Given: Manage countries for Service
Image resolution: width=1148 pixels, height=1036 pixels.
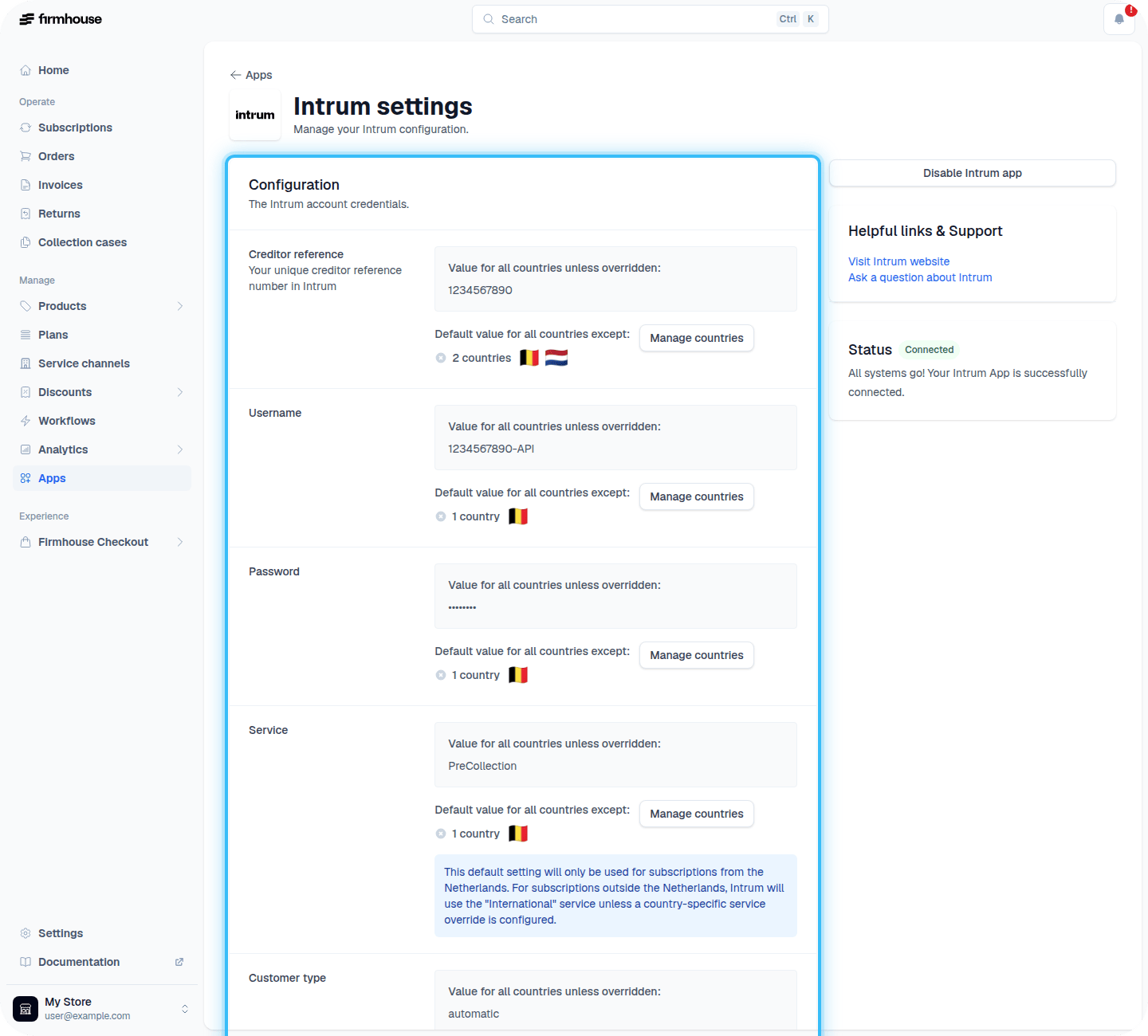Looking at the screenshot, I should [x=697, y=814].
